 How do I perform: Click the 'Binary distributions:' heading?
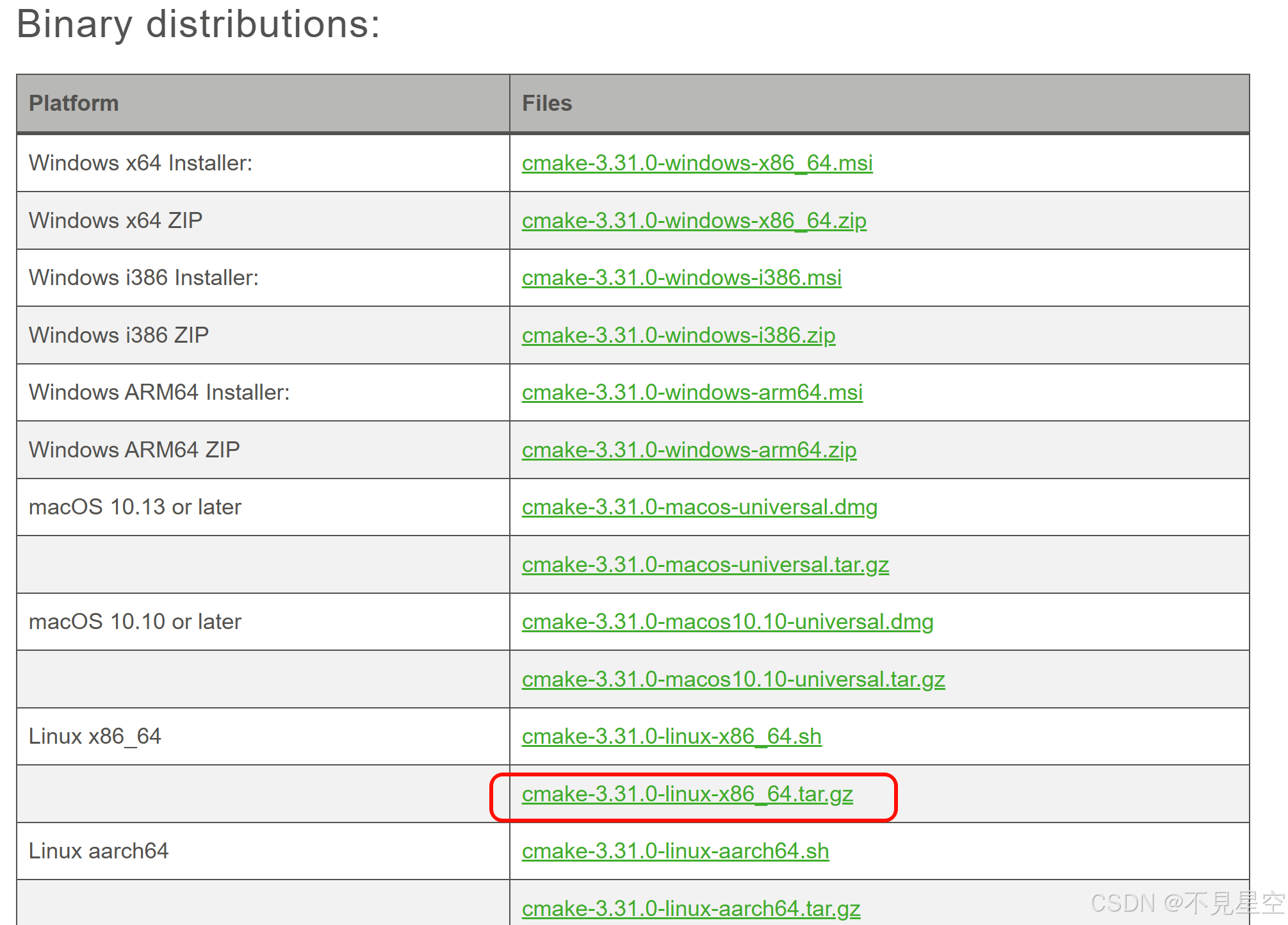coord(199,24)
